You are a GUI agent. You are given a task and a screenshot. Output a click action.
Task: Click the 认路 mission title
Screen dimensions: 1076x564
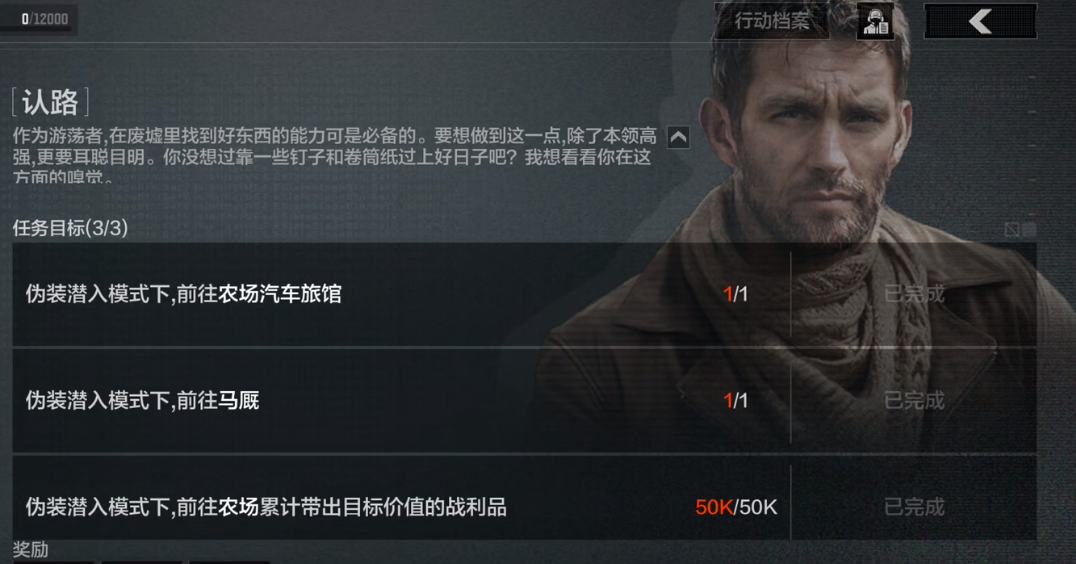pos(50,103)
